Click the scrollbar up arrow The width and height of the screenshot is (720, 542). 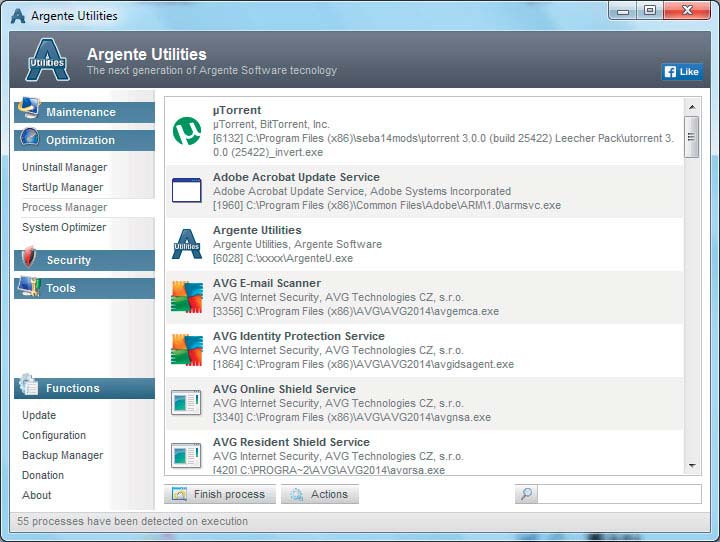(x=692, y=107)
